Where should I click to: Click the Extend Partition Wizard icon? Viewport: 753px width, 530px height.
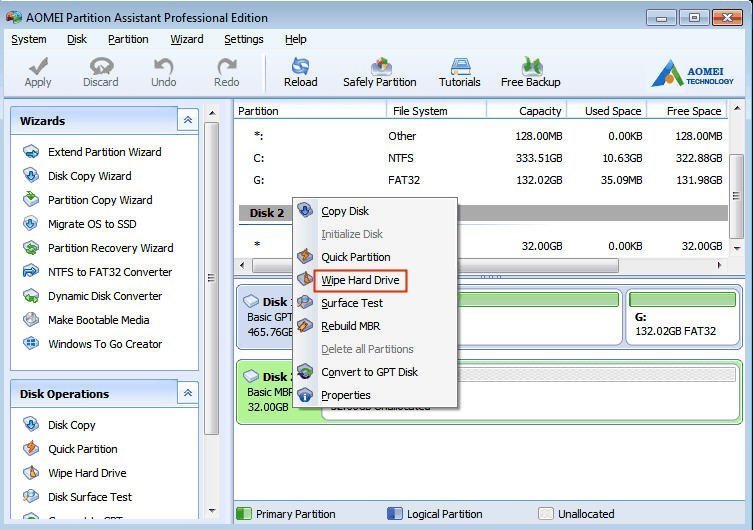pos(31,152)
